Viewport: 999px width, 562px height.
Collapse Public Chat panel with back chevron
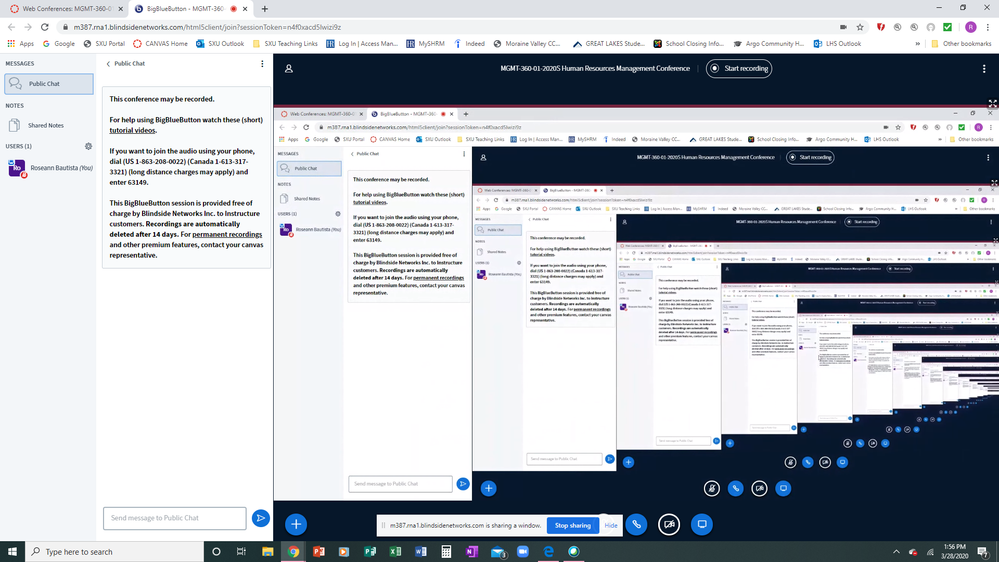click(109, 63)
